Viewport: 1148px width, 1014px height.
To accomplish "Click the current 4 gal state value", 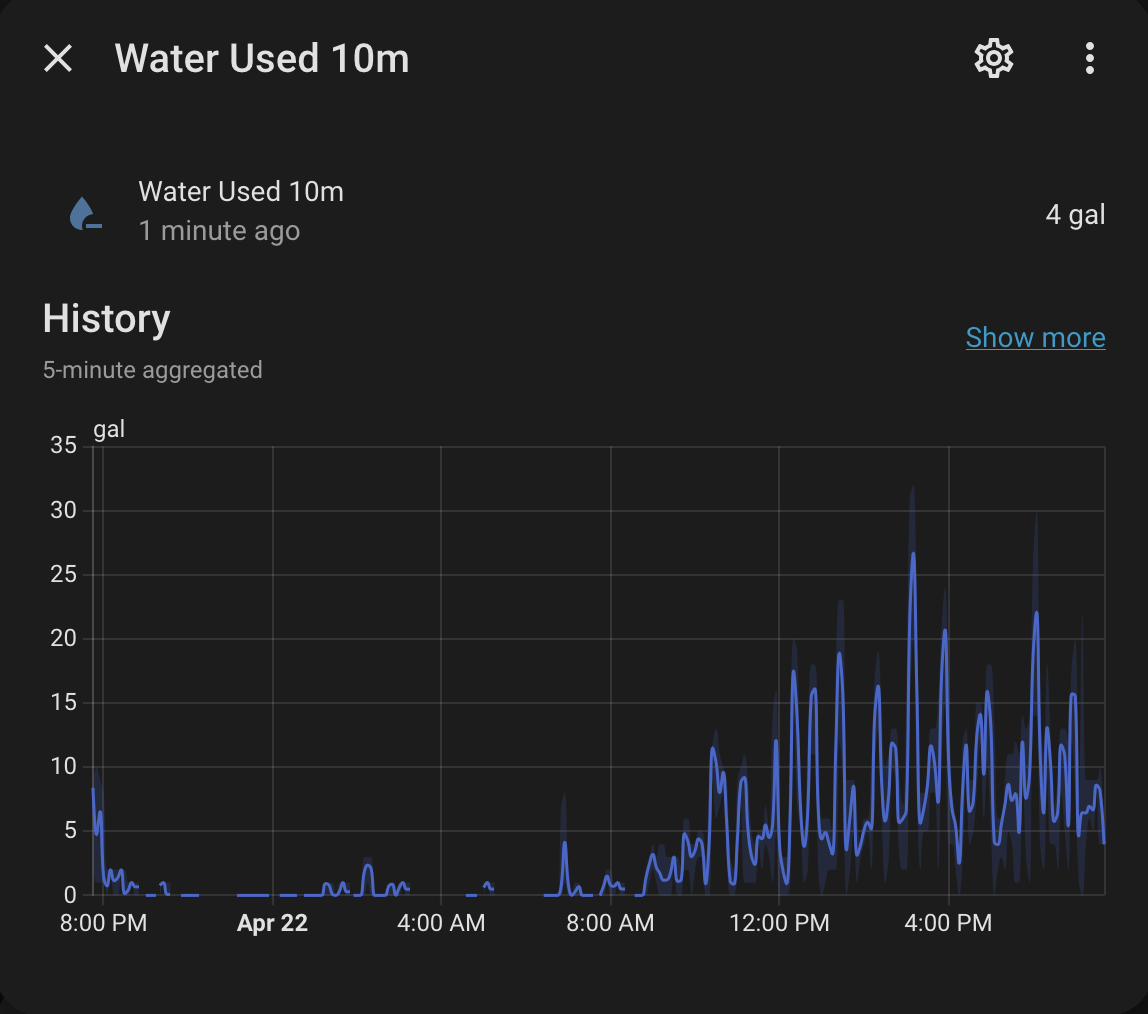I will (1075, 214).
